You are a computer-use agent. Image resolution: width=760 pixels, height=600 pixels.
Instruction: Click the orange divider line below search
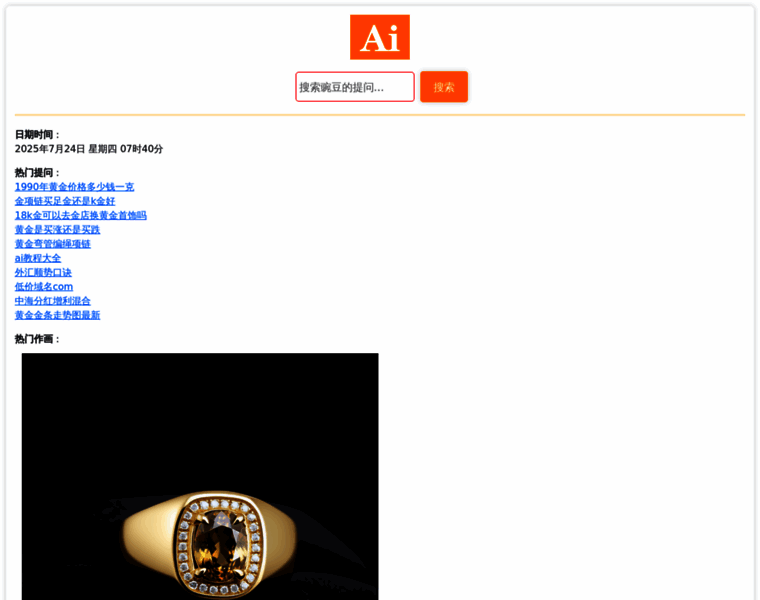(380, 115)
